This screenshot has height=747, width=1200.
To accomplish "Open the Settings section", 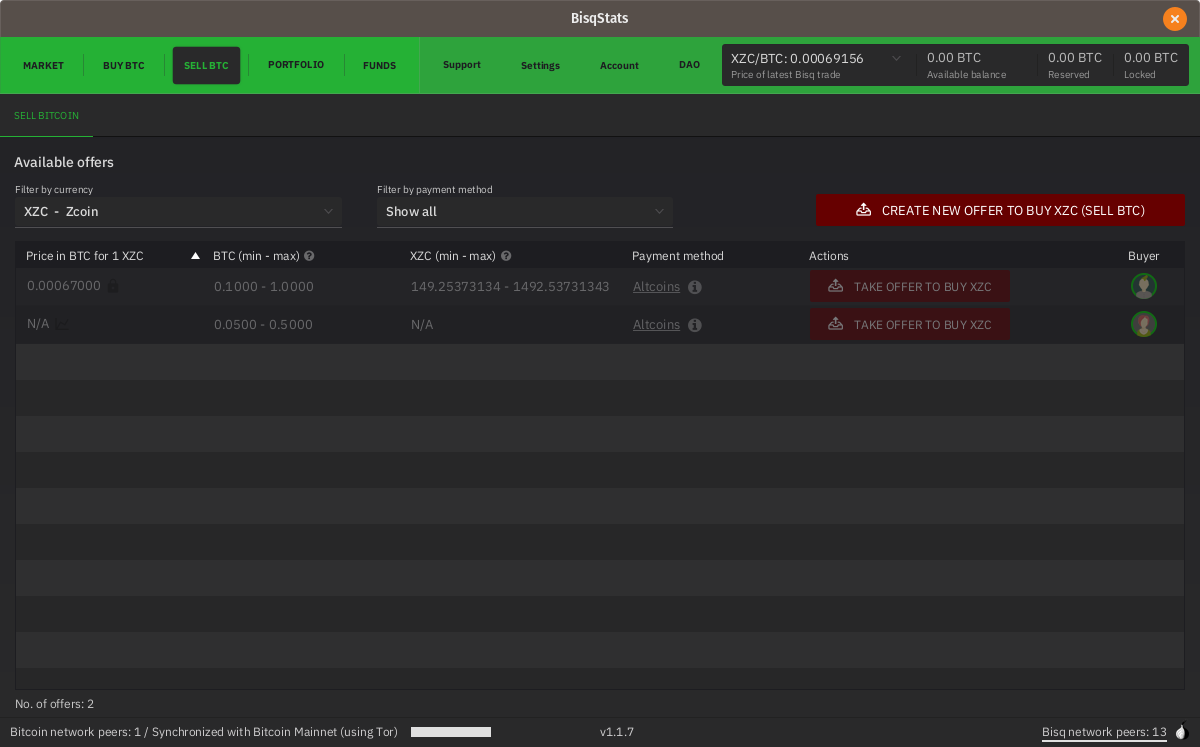I will [540, 66].
